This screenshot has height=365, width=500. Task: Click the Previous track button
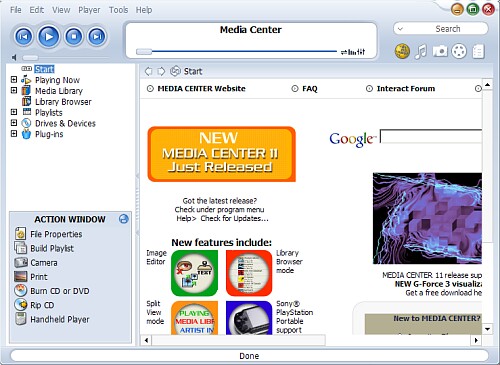(x=24, y=36)
